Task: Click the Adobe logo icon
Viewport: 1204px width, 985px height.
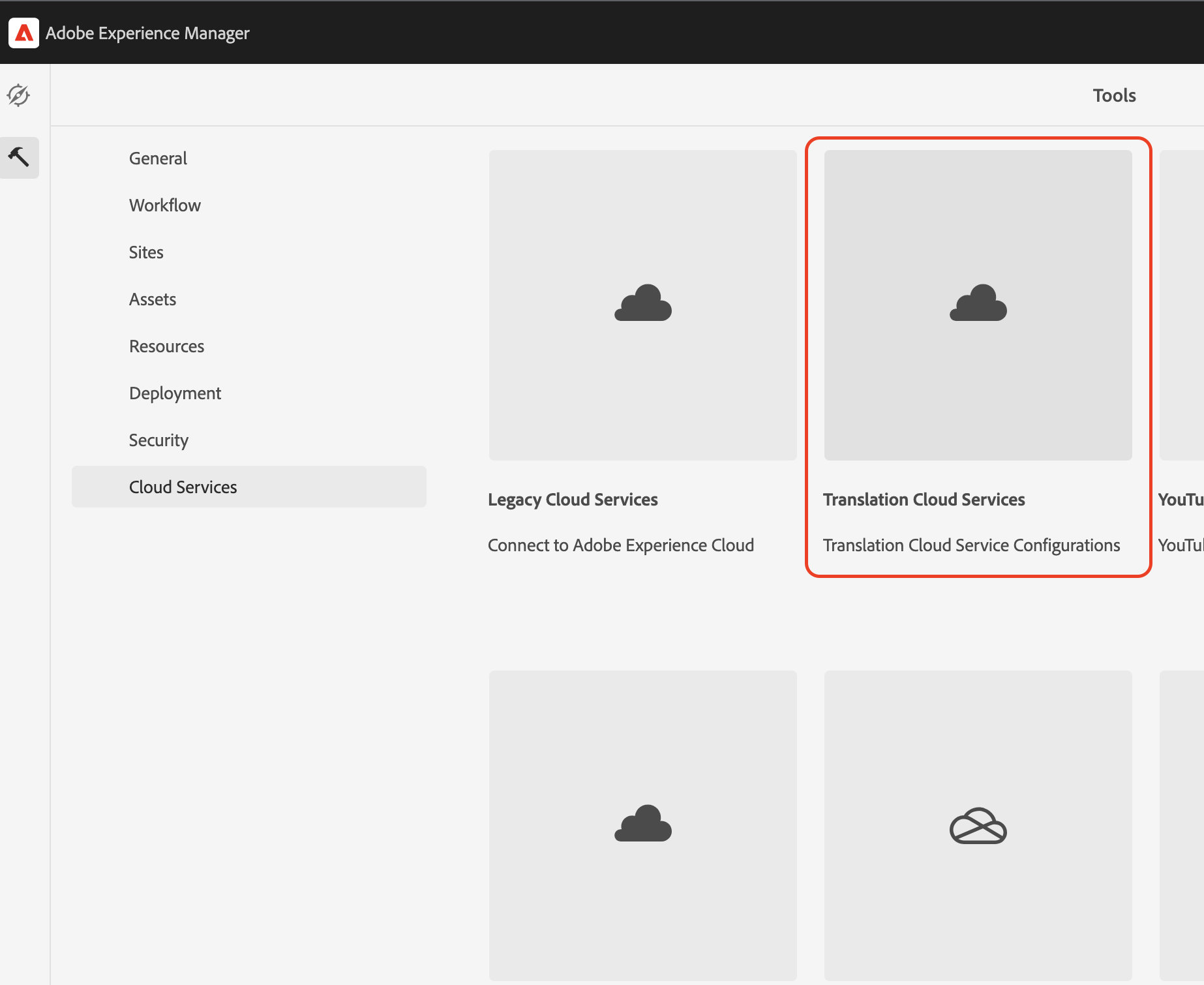Action: point(23,33)
